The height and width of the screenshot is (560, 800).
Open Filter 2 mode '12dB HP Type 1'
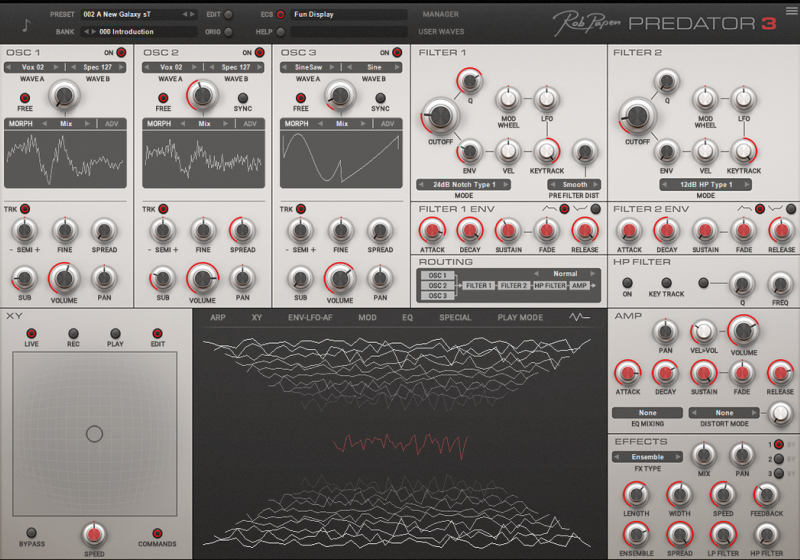click(x=706, y=185)
